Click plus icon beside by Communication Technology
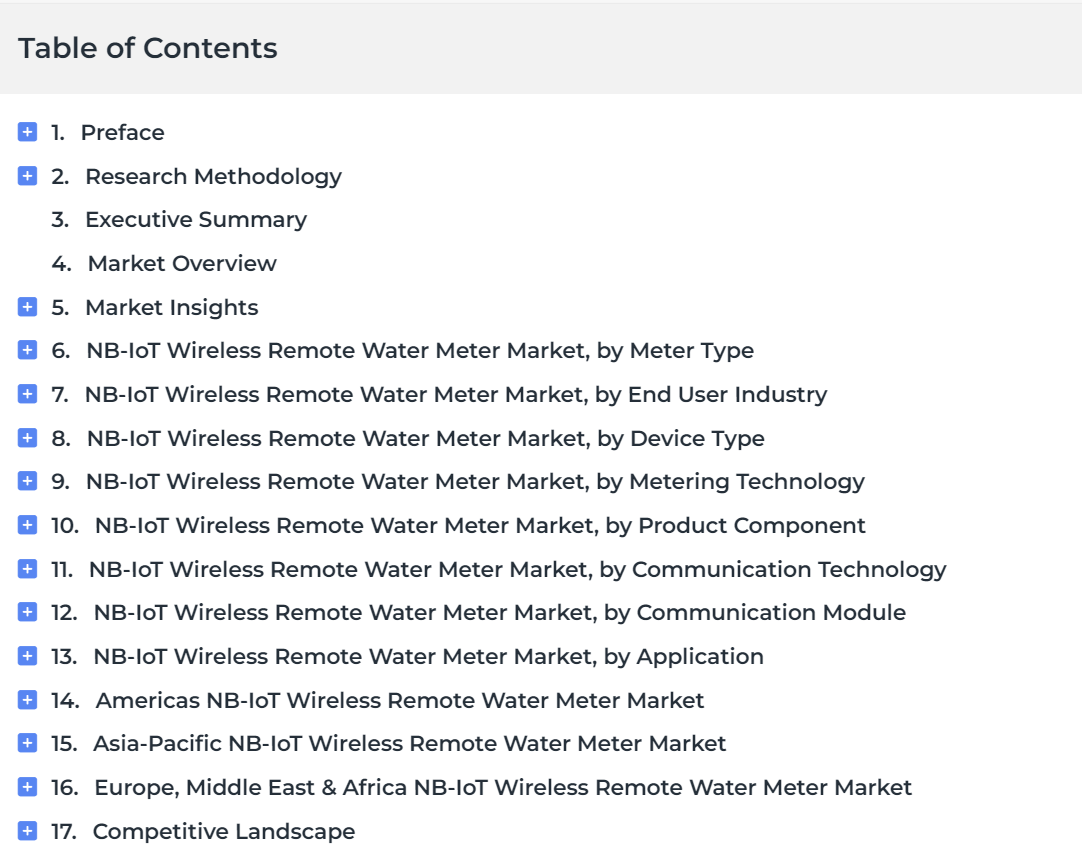 27,569
